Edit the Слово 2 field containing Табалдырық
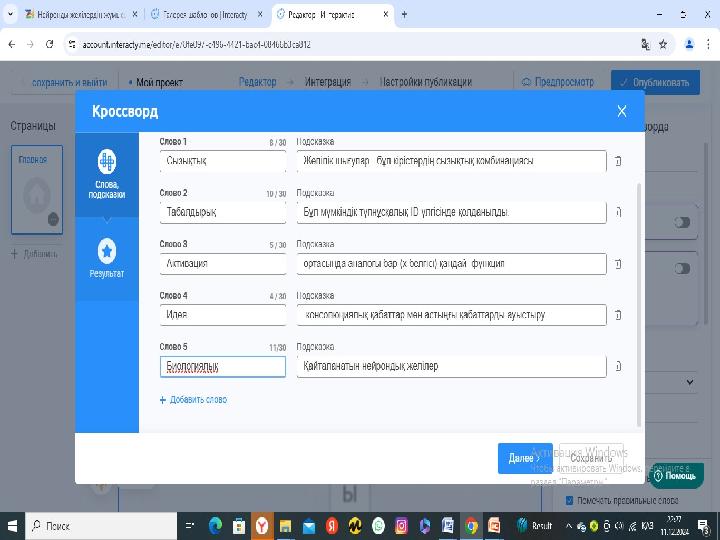Viewport: 720px width, 540px height. pyautogui.click(x=223, y=212)
